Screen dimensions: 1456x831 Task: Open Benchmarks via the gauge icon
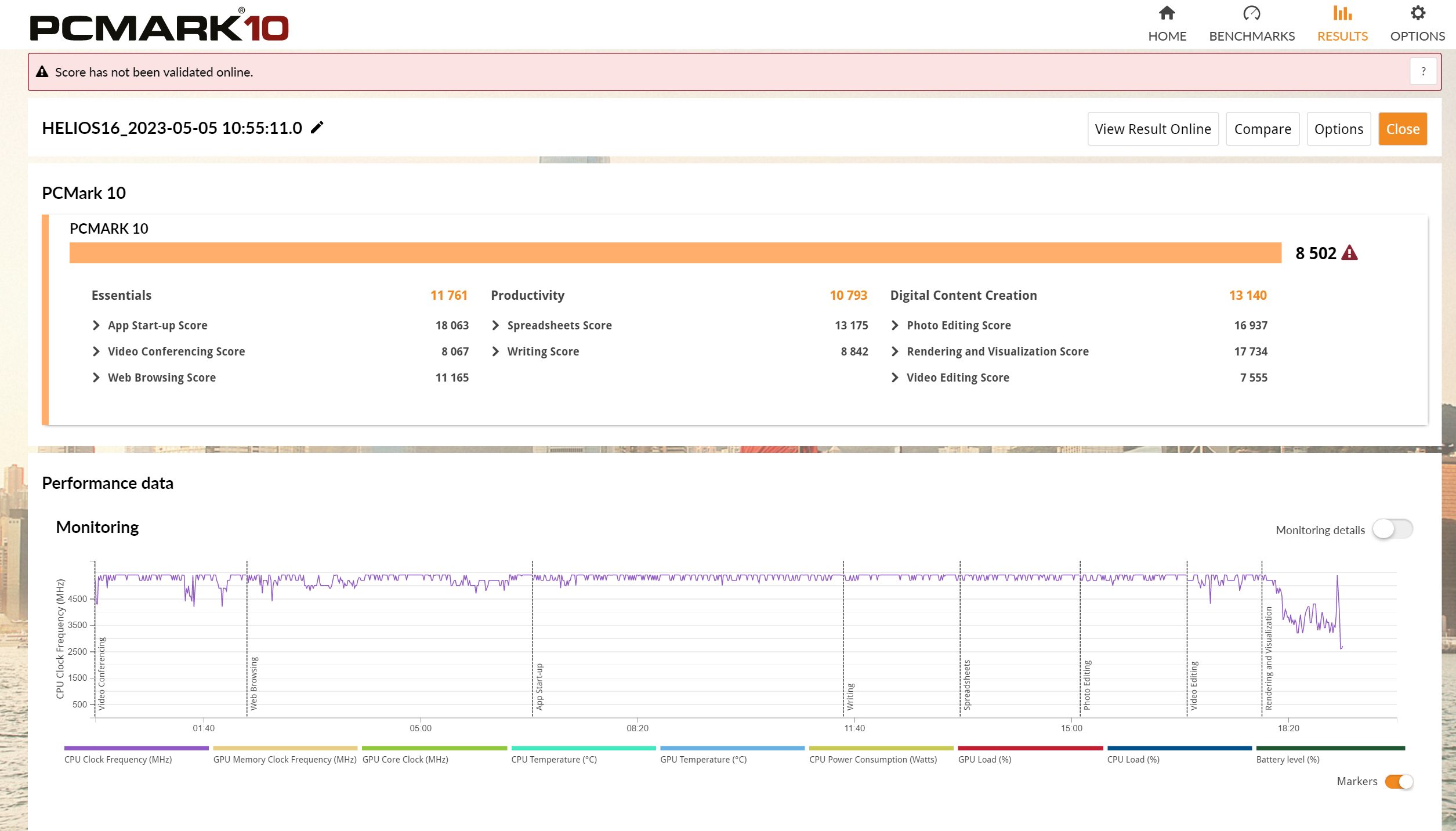coord(1251,13)
